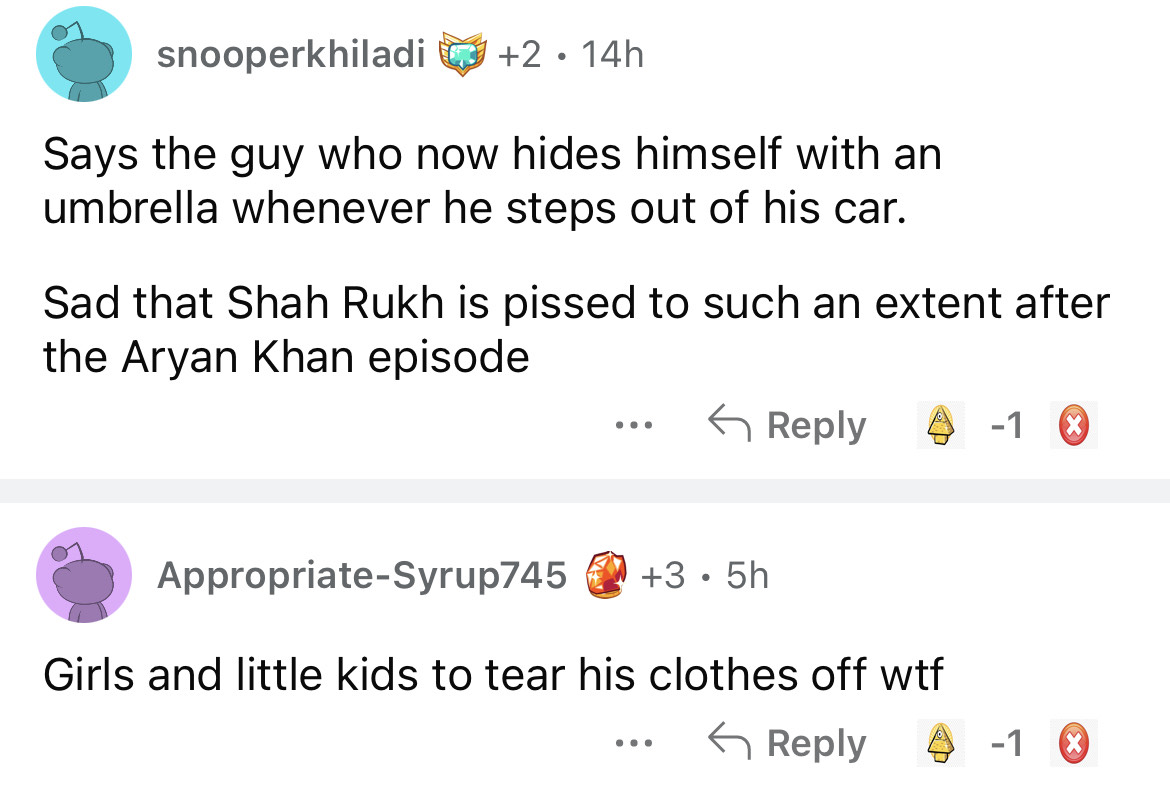
Task: Upvote snooperkhiladi's comment
Action: (x=939, y=427)
